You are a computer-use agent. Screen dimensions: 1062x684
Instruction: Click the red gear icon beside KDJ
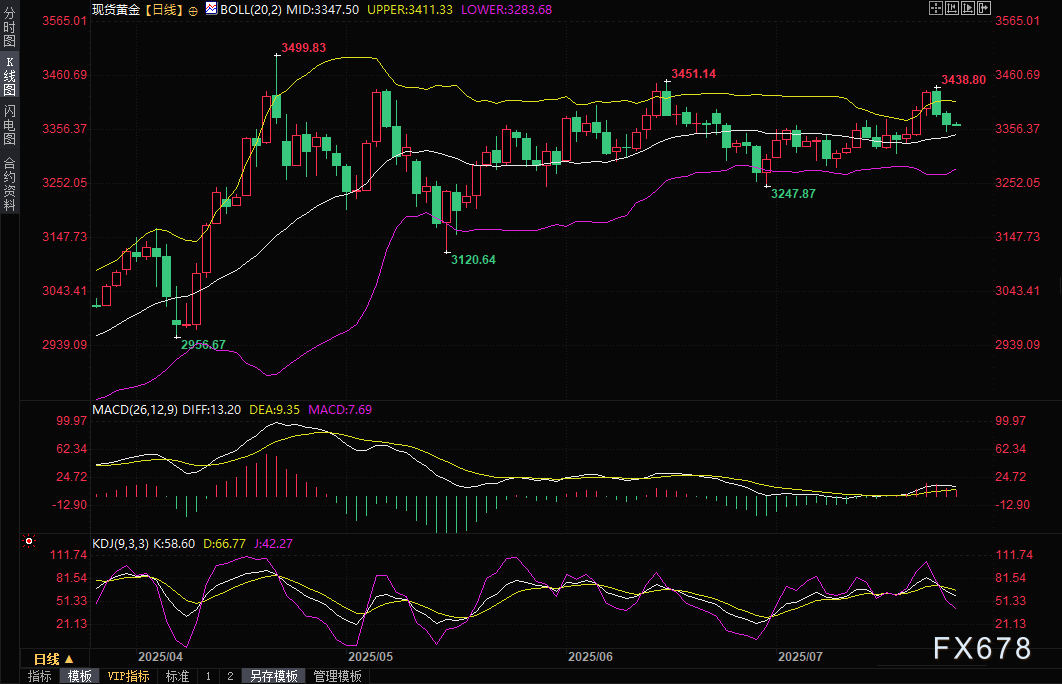click(28, 542)
